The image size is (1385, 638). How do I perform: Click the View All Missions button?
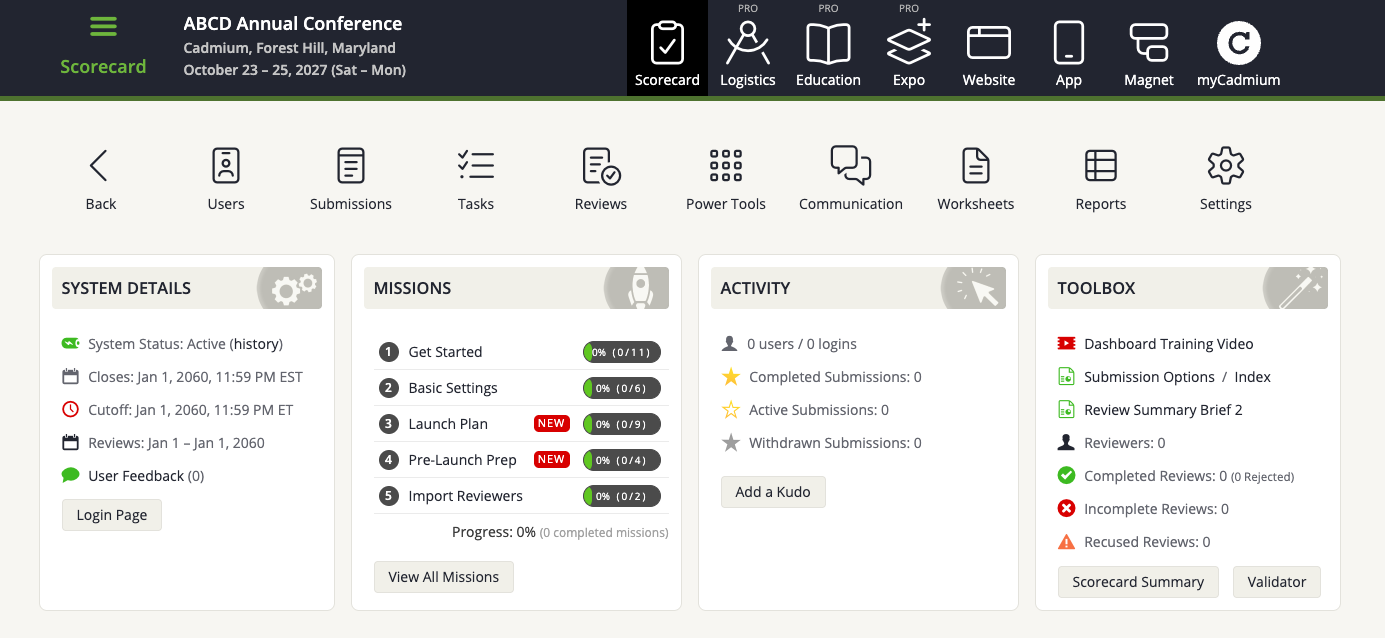point(444,577)
